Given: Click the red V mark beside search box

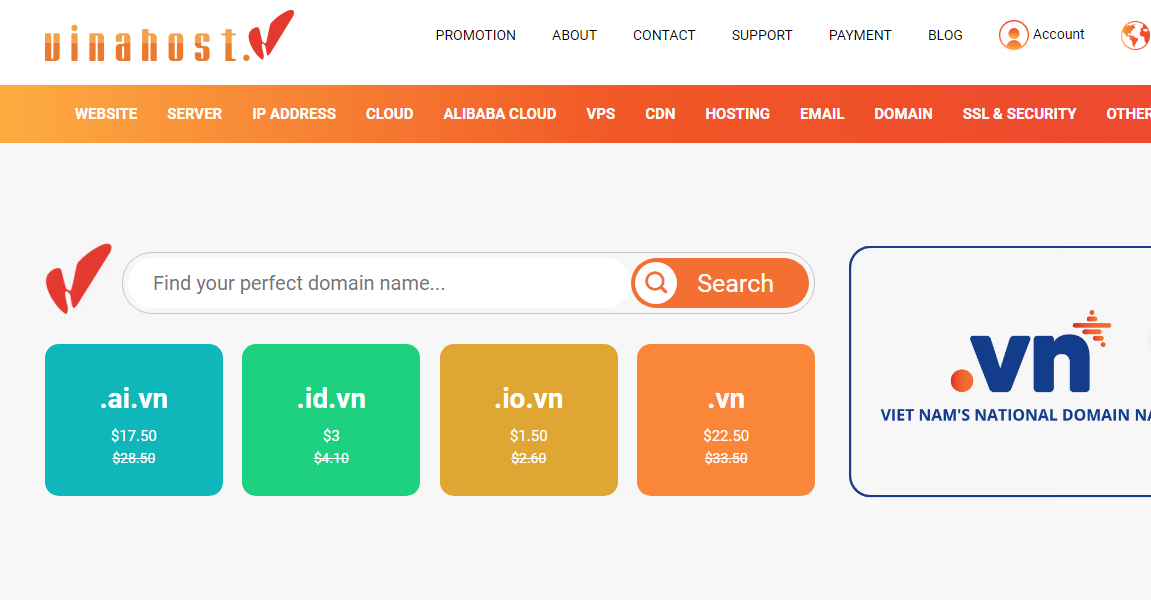Looking at the screenshot, I should (79, 279).
